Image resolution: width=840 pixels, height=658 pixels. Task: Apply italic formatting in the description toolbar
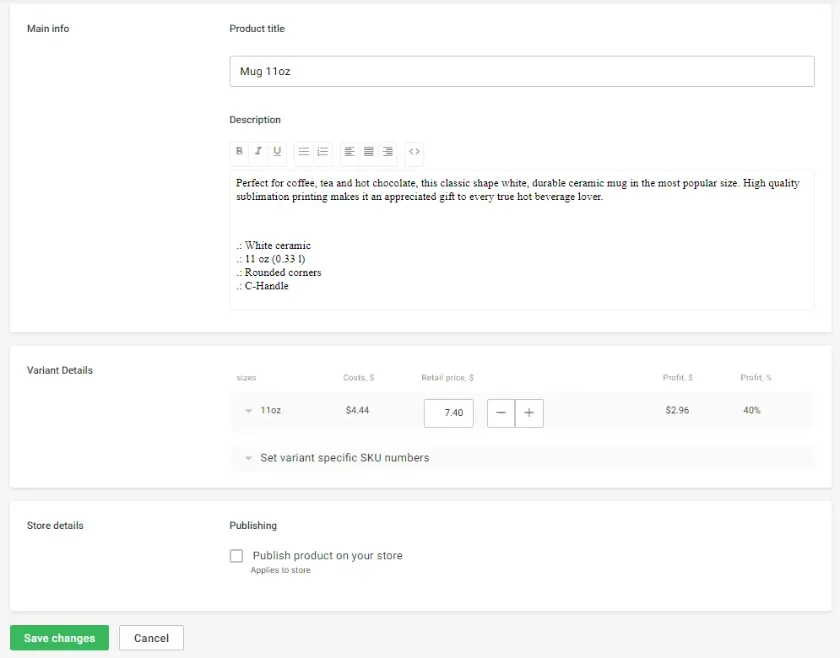click(258, 152)
